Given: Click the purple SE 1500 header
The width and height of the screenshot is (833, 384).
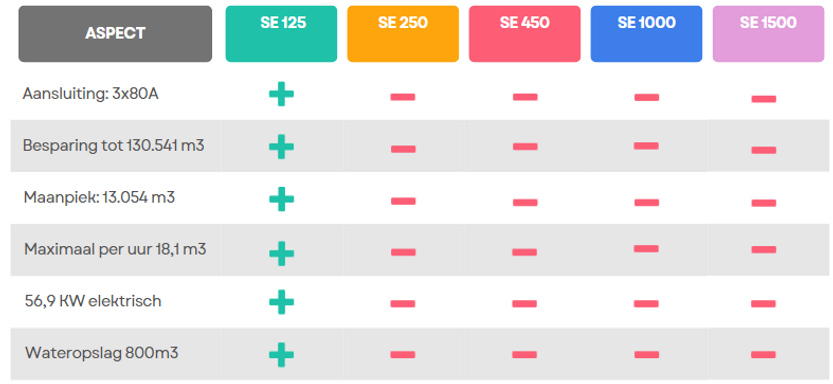Looking at the screenshot, I should coord(768,34).
